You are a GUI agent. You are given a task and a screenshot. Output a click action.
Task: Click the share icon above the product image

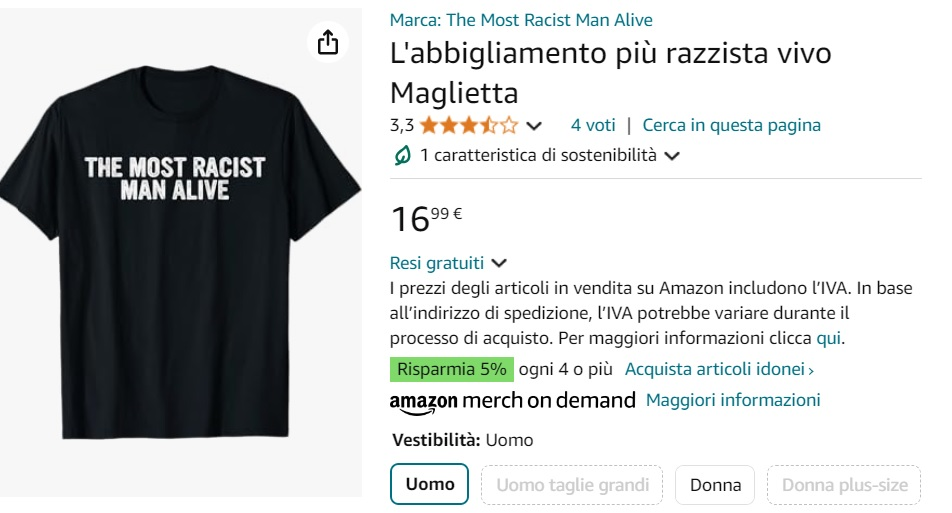pyautogui.click(x=328, y=42)
